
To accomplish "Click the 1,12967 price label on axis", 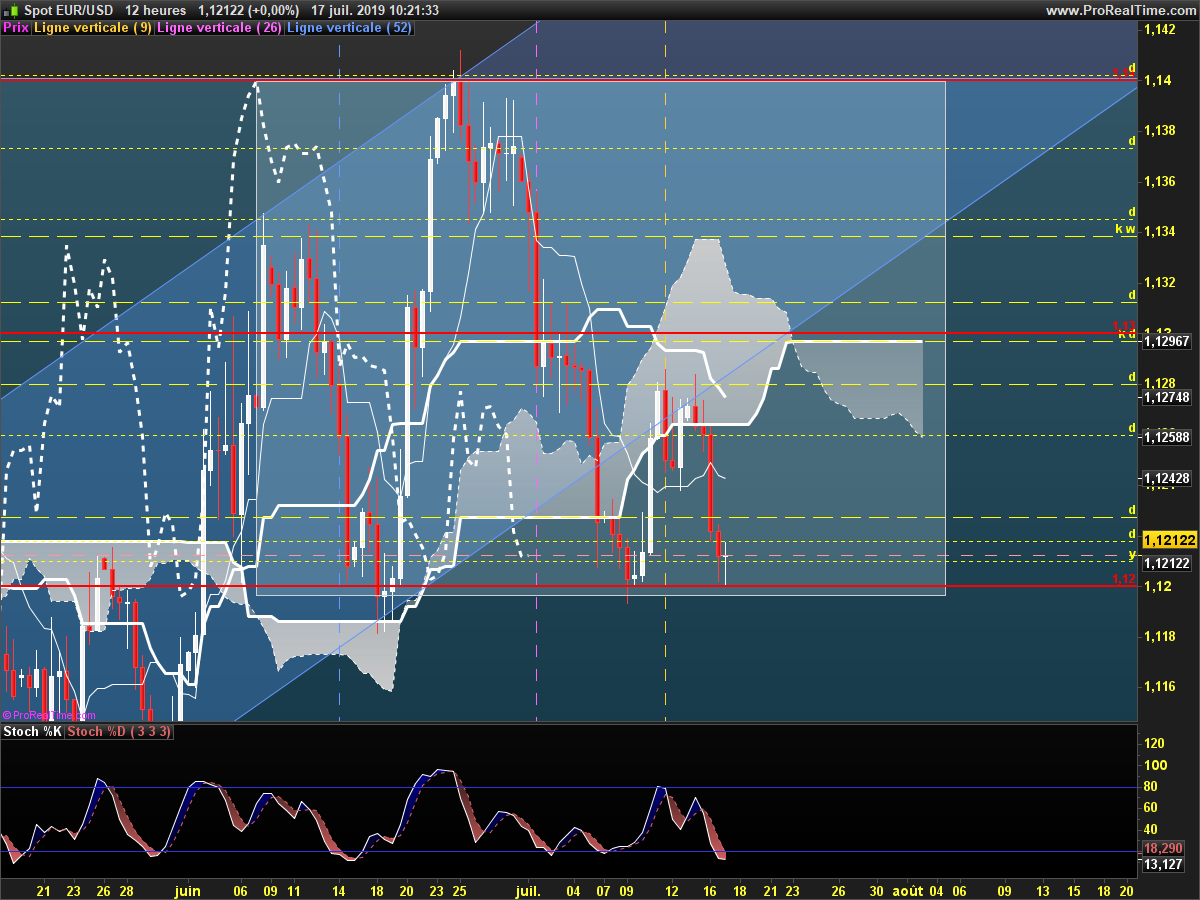I will (x=1166, y=342).
